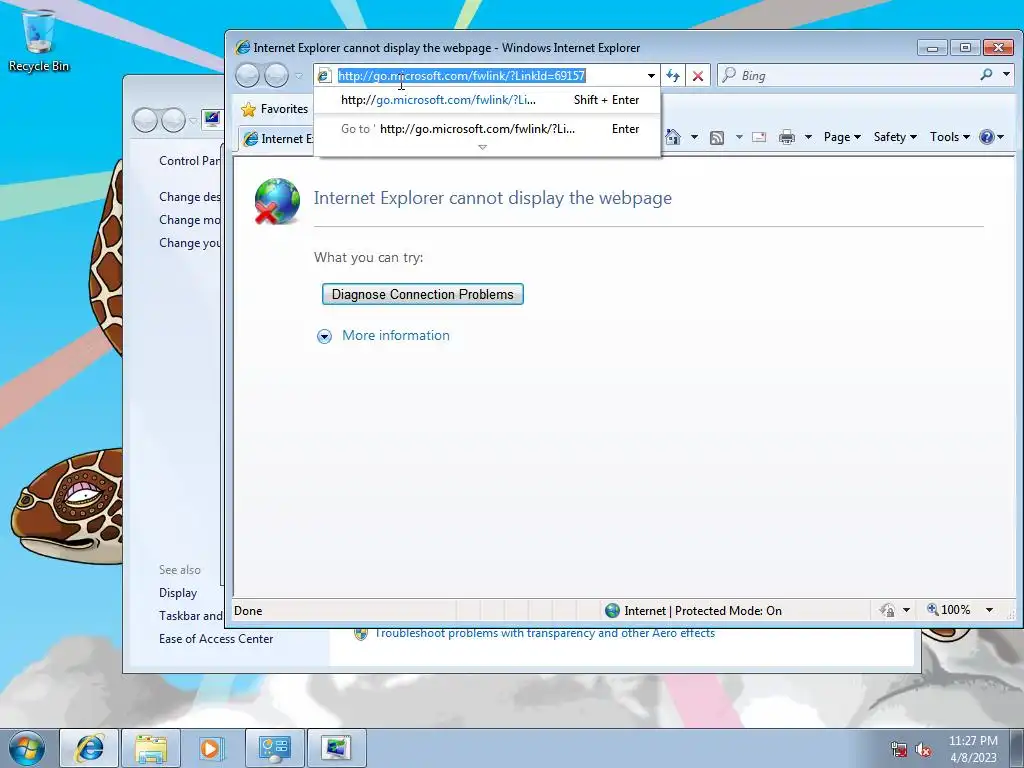The image size is (1024, 768).
Task: Click the Help question mark icon
Action: (x=987, y=137)
